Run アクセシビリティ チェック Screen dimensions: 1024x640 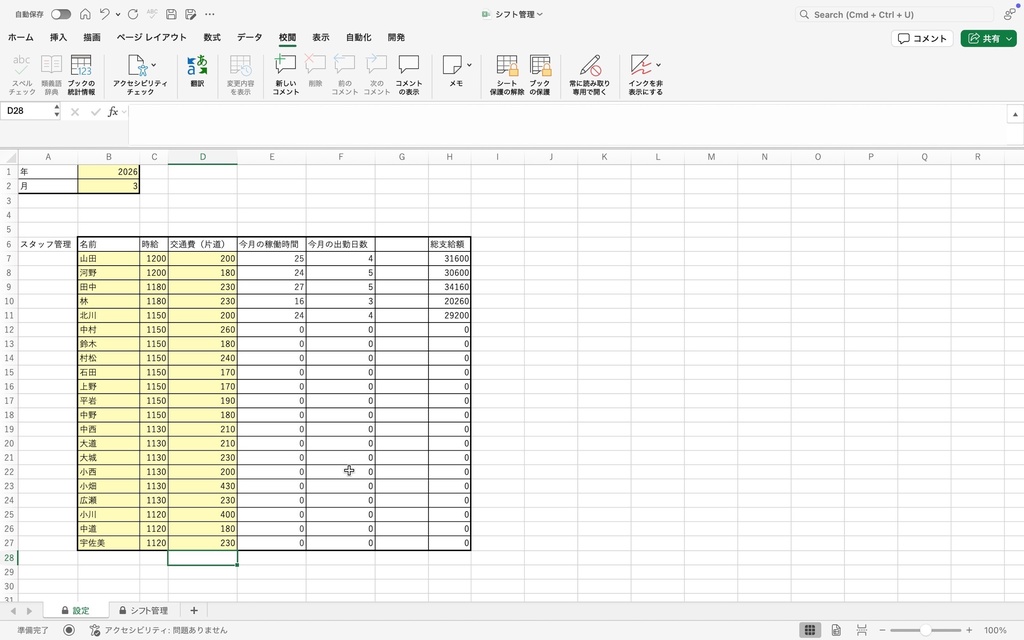[140, 74]
